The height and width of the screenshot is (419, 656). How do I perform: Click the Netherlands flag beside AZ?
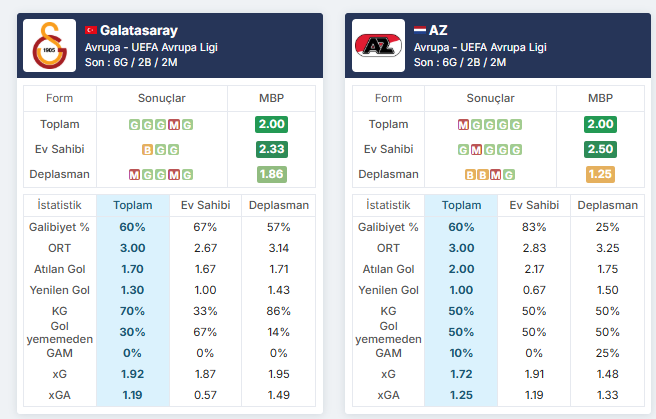pyautogui.click(x=420, y=31)
